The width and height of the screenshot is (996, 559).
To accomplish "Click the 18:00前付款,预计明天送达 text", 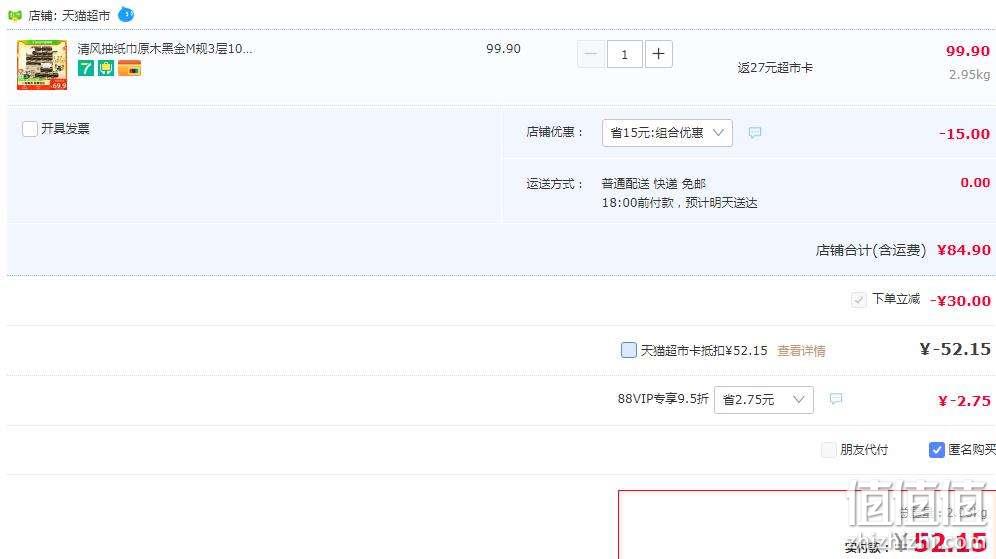I will click(680, 203).
